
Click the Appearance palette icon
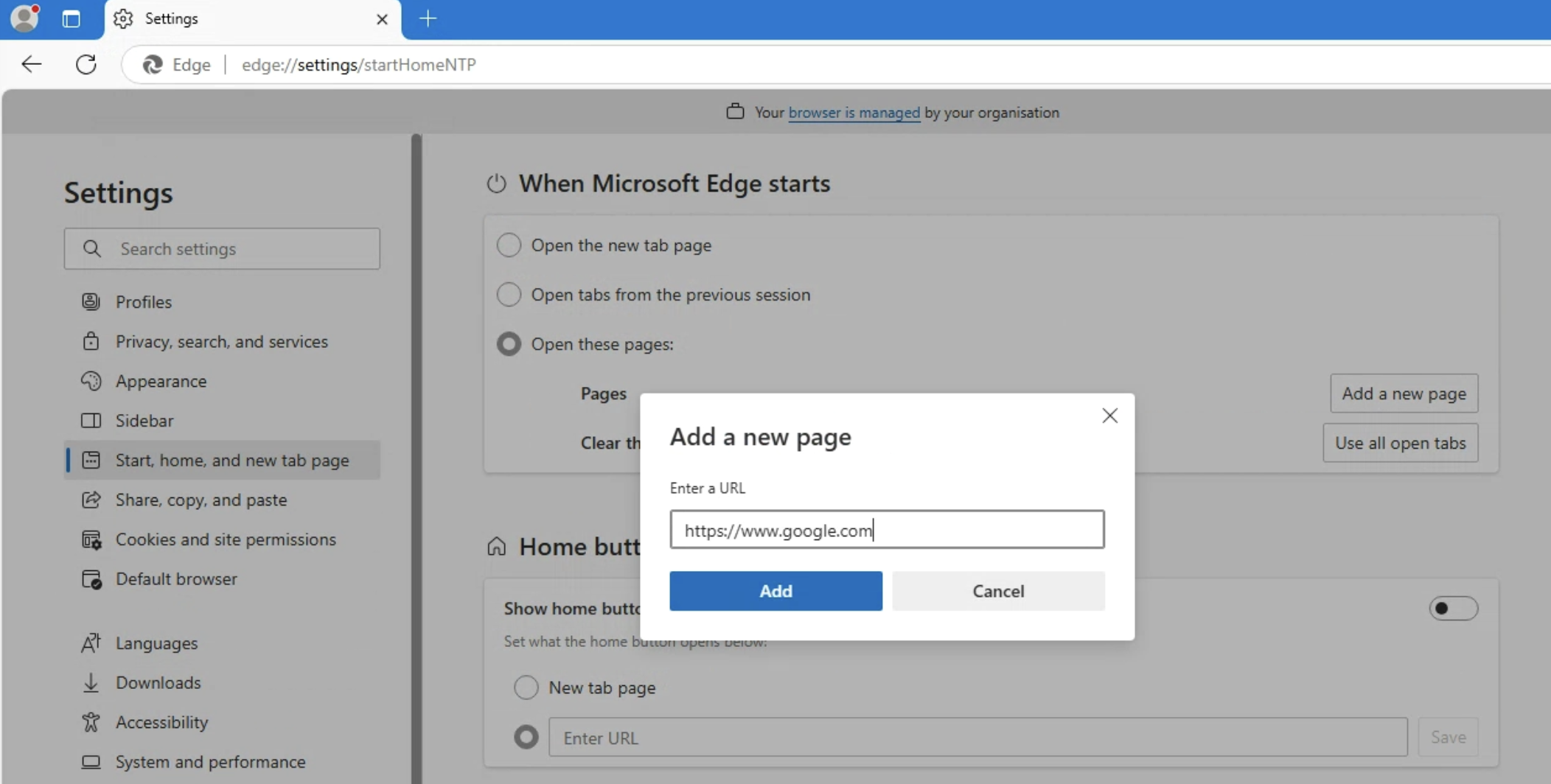tap(91, 381)
